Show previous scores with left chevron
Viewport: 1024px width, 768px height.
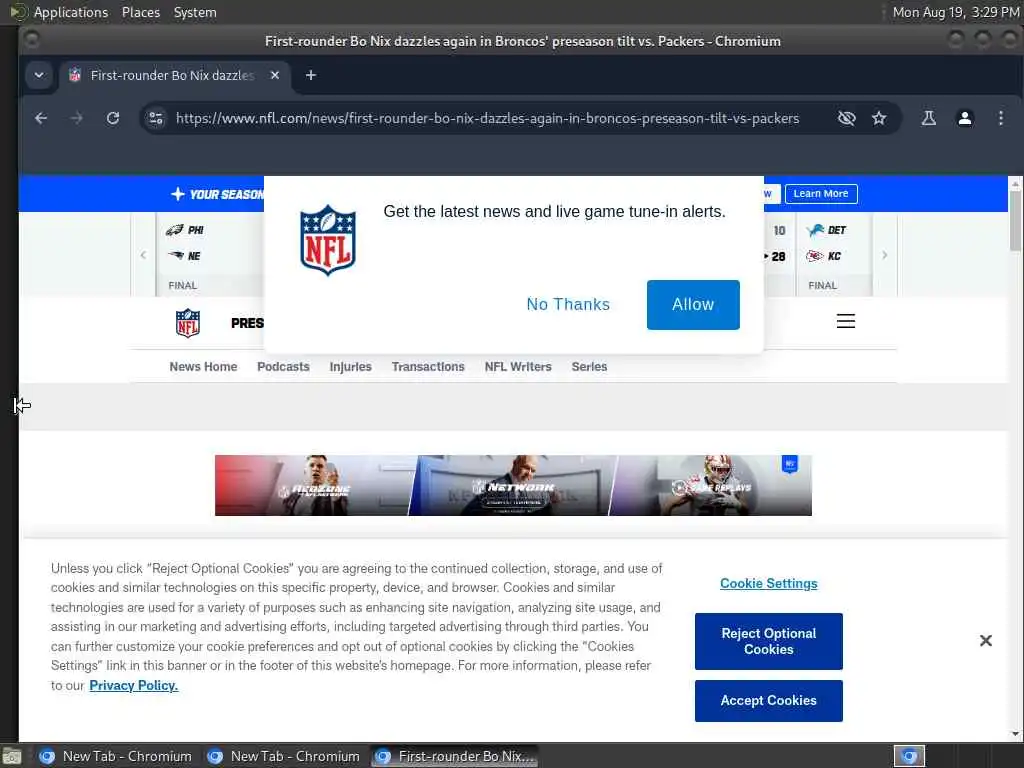tap(143, 255)
